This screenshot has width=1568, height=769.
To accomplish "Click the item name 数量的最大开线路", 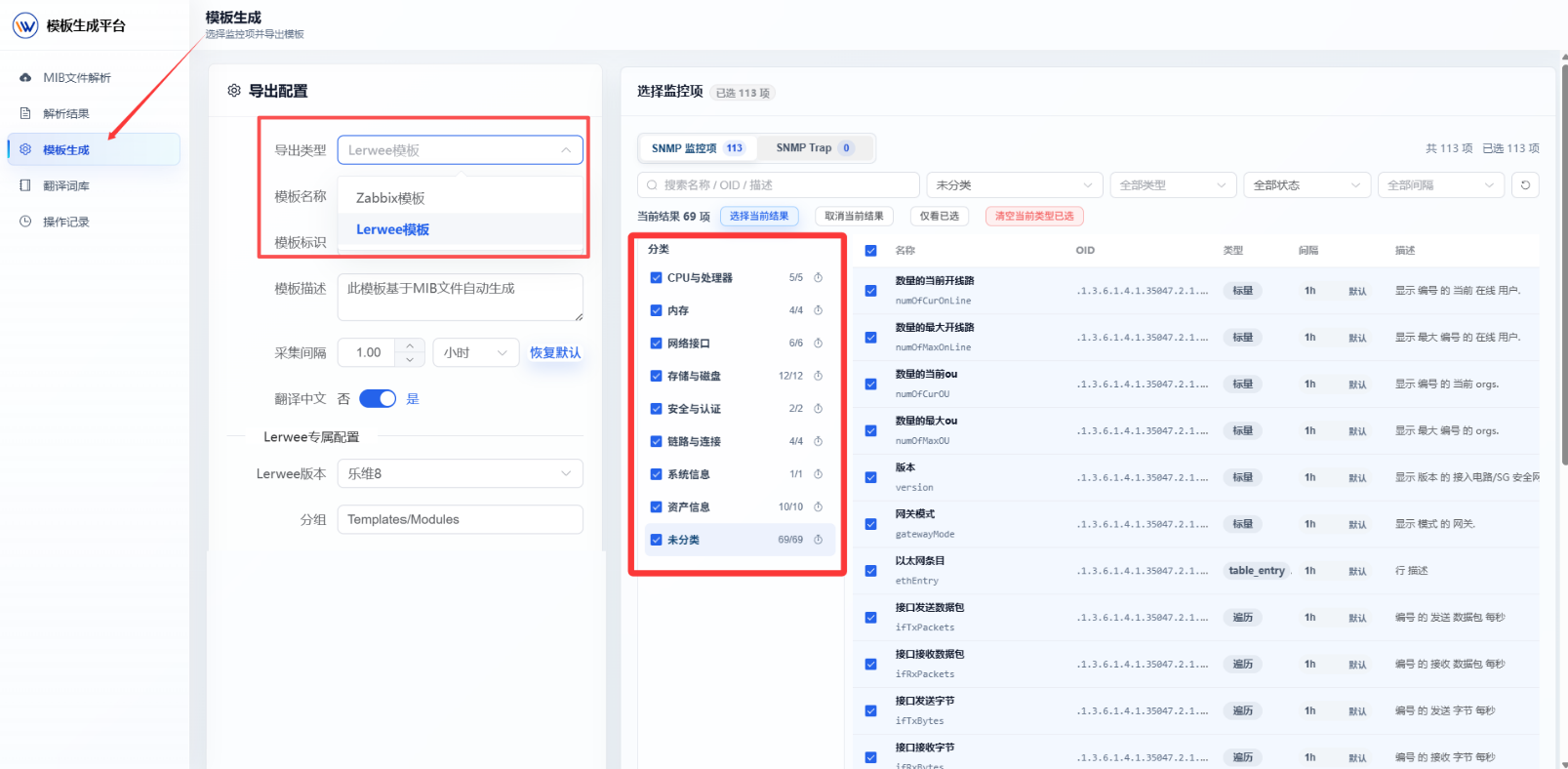I will 935,327.
